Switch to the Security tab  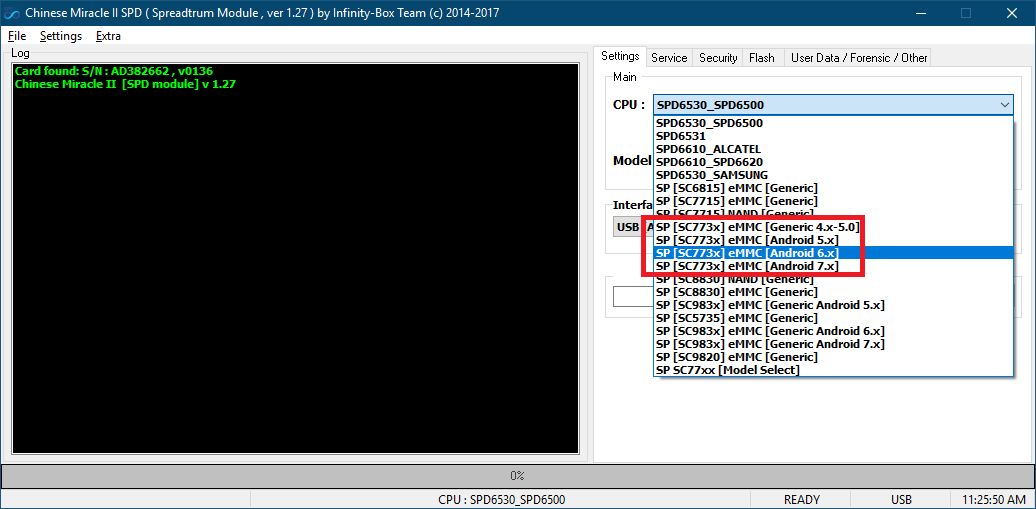click(718, 58)
